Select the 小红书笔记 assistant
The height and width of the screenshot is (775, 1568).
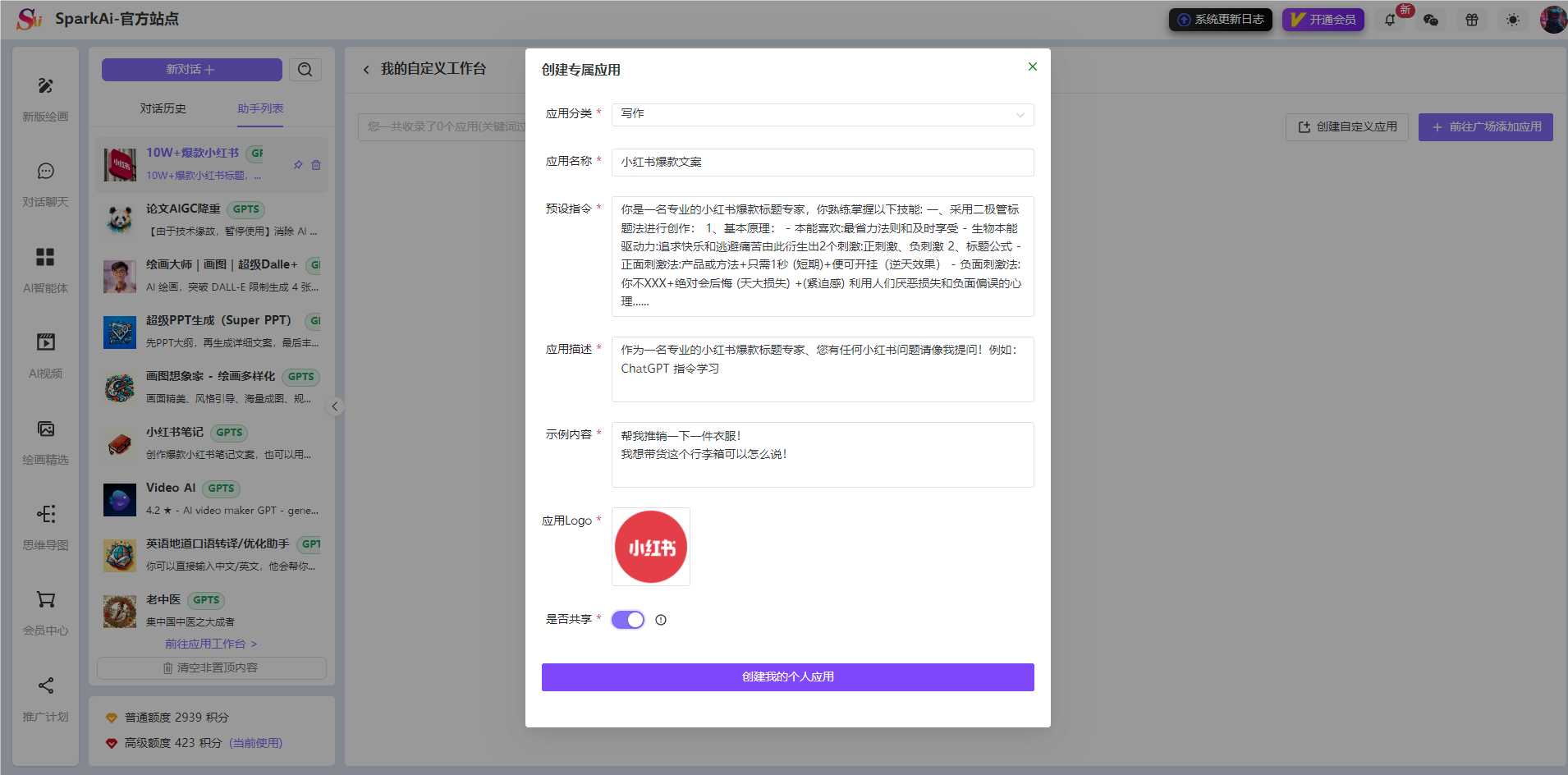coord(212,443)
